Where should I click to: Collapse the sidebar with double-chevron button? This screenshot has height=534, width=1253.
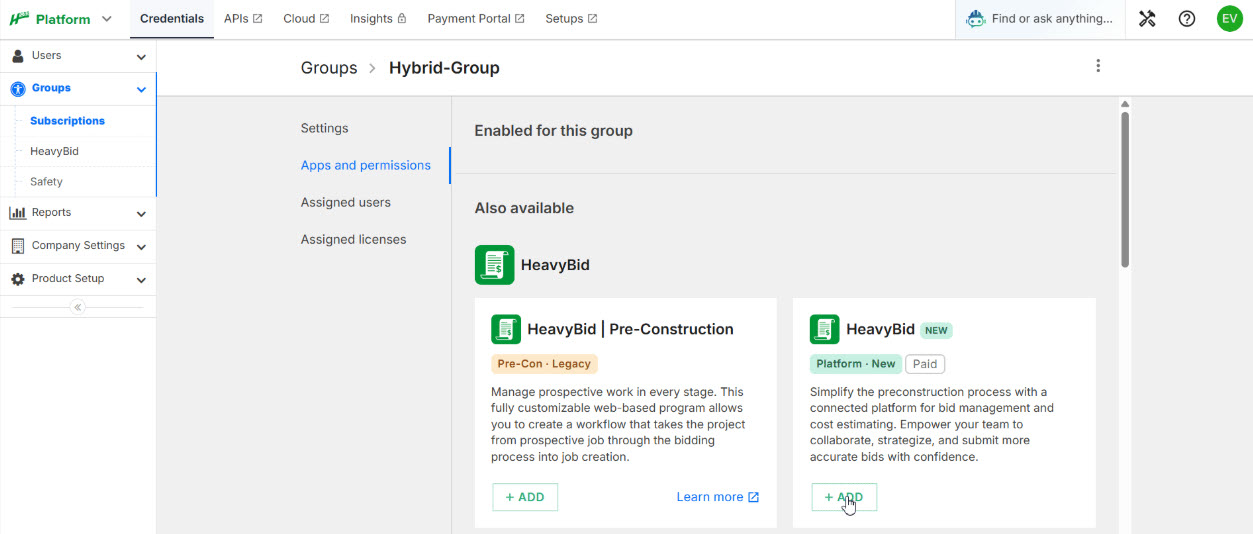[x=78, y=307]
